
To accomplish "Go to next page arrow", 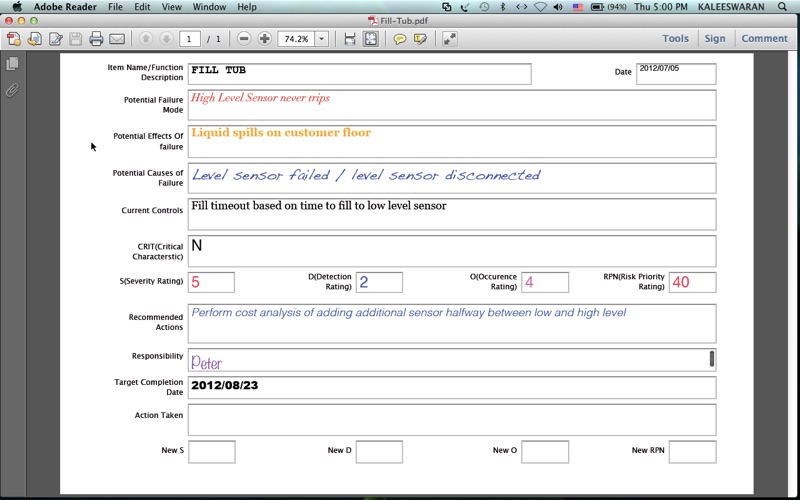I will click(x=166, y=39).
